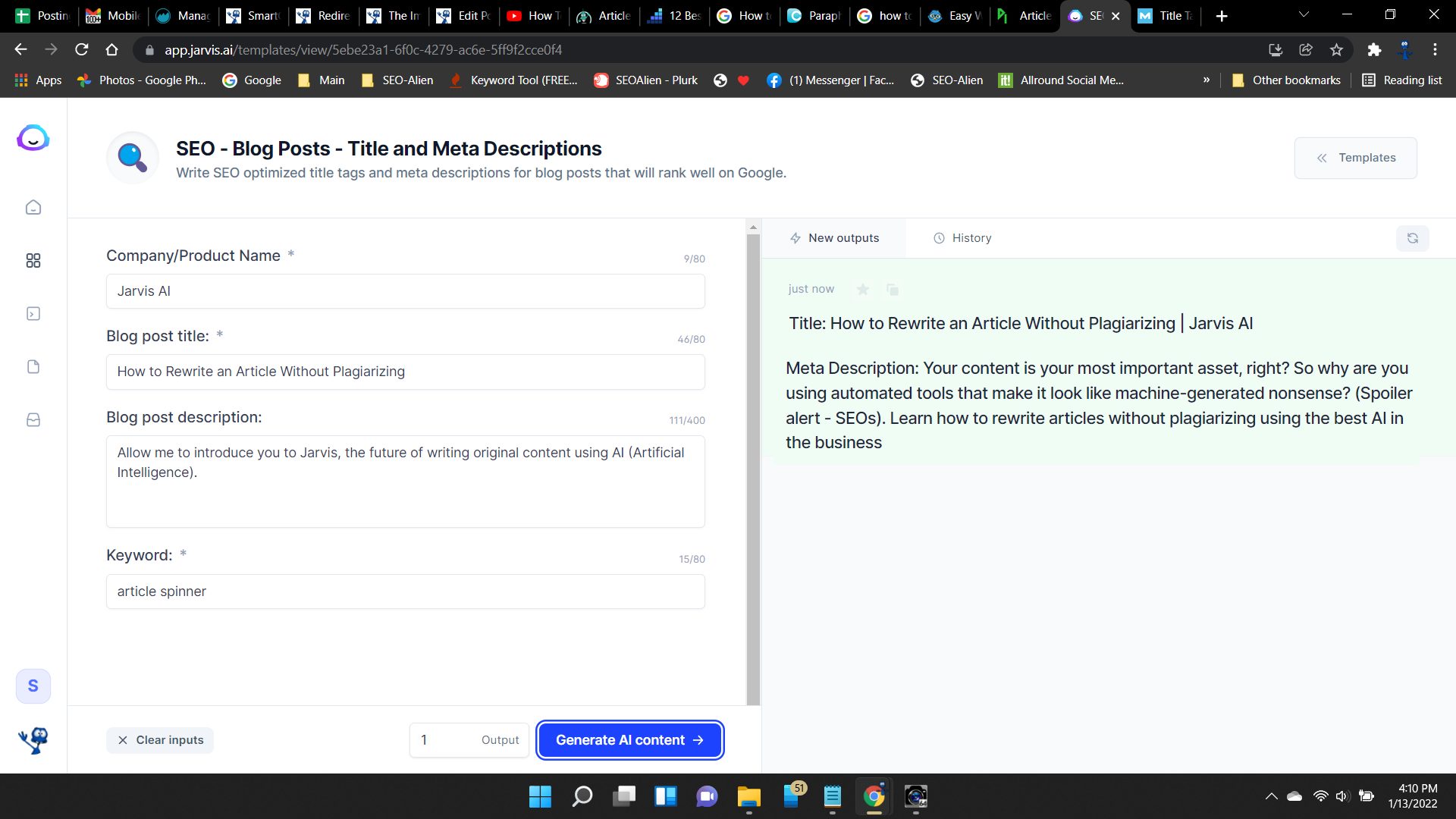Favorite the output with the star icon
The height and width of the screenshot is (819, 1456).
click(863, 289)
